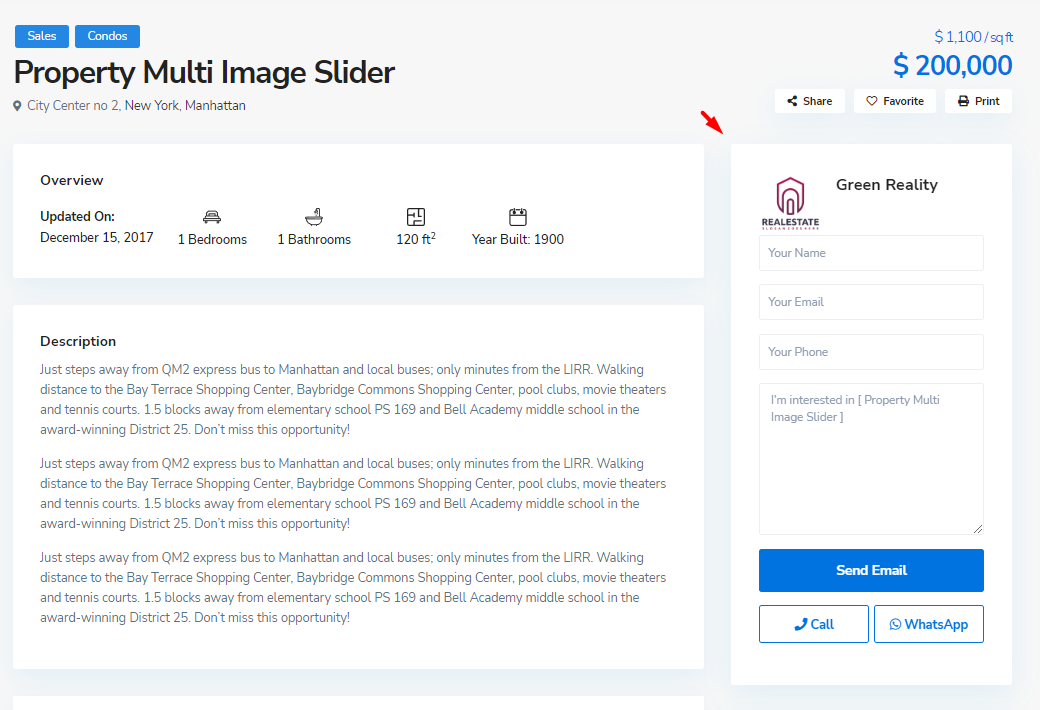Click the $ 1,100 / sq ft price
Viewport: 1040px width, 710px height.
click(x=973, y=36)
